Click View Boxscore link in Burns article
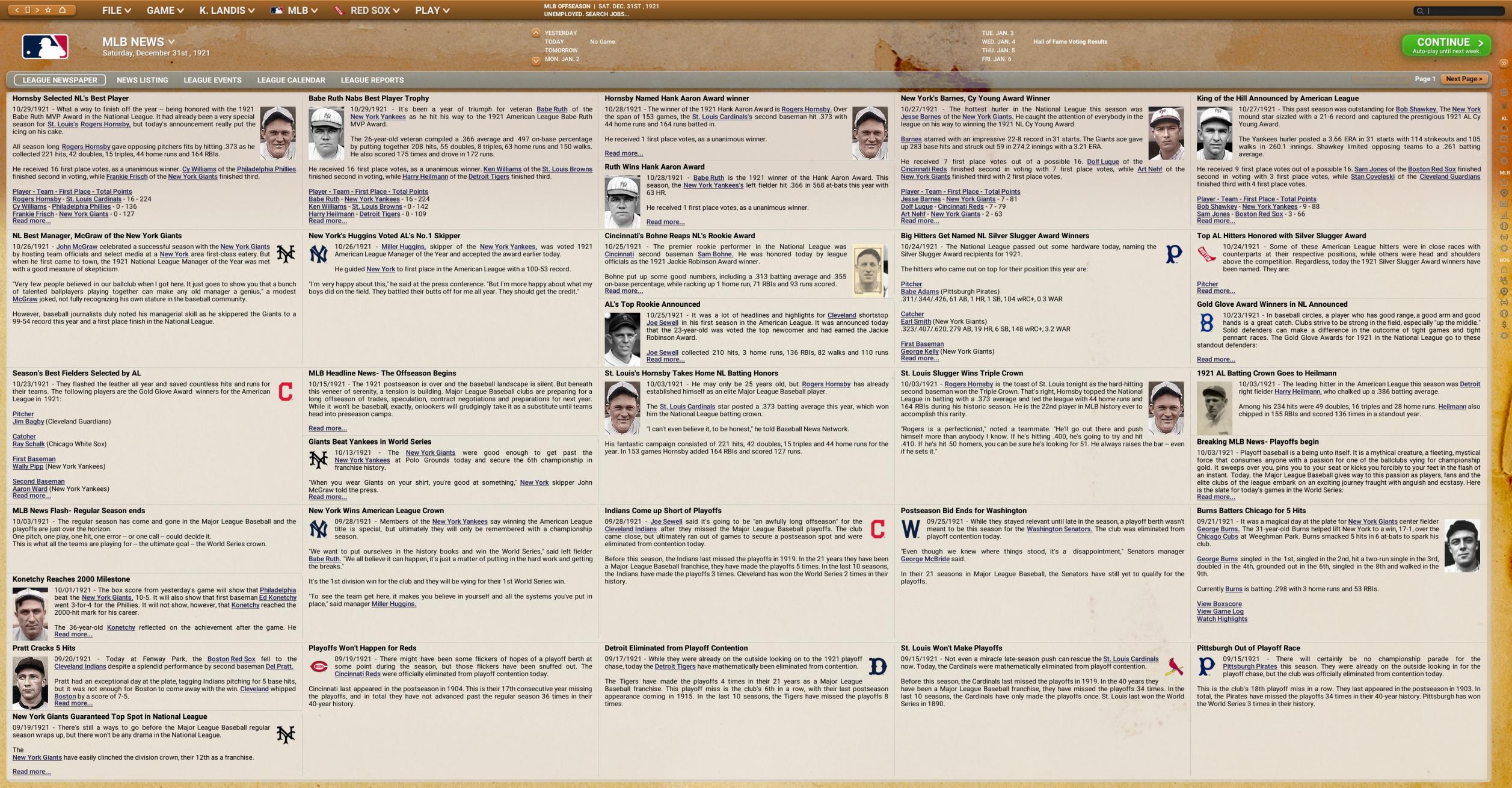Viewport: 1512px width, 788px height. click(x=1219, y=604)
